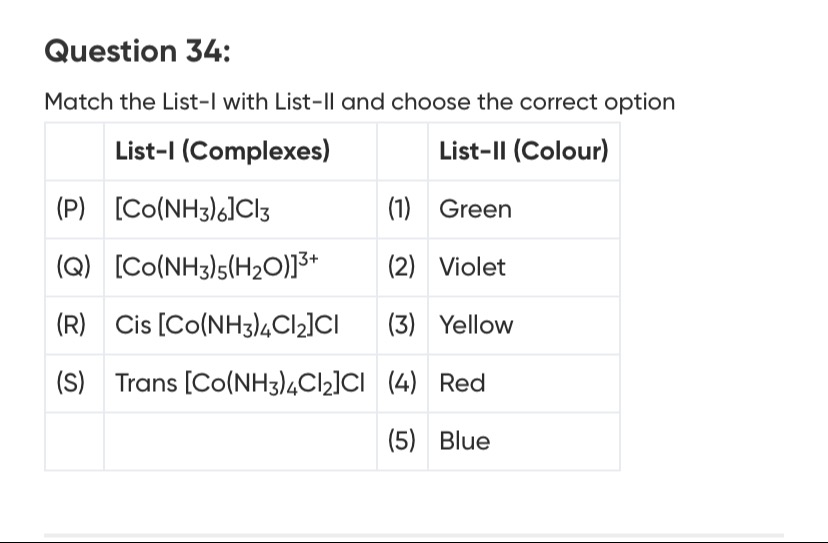Choose the Violet colour cell
Viewport: 828px width, 543px height.
pyautogui.click(x=473, y=268)
